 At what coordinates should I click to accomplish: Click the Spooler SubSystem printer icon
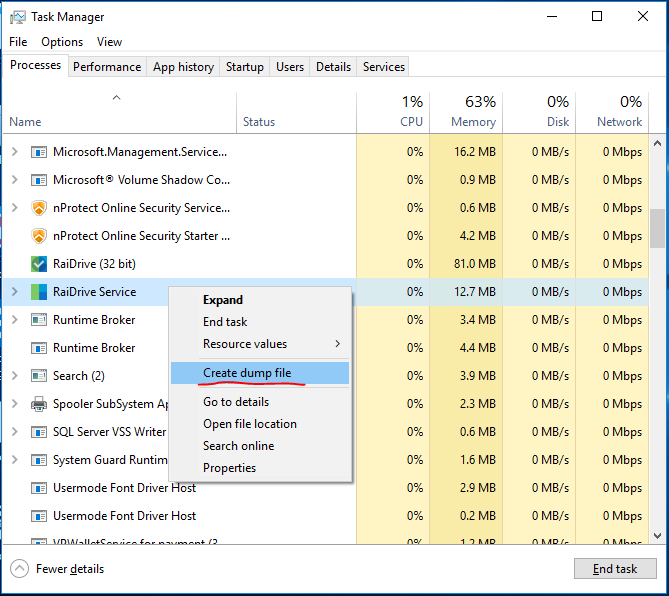click(x=39, y=404)
